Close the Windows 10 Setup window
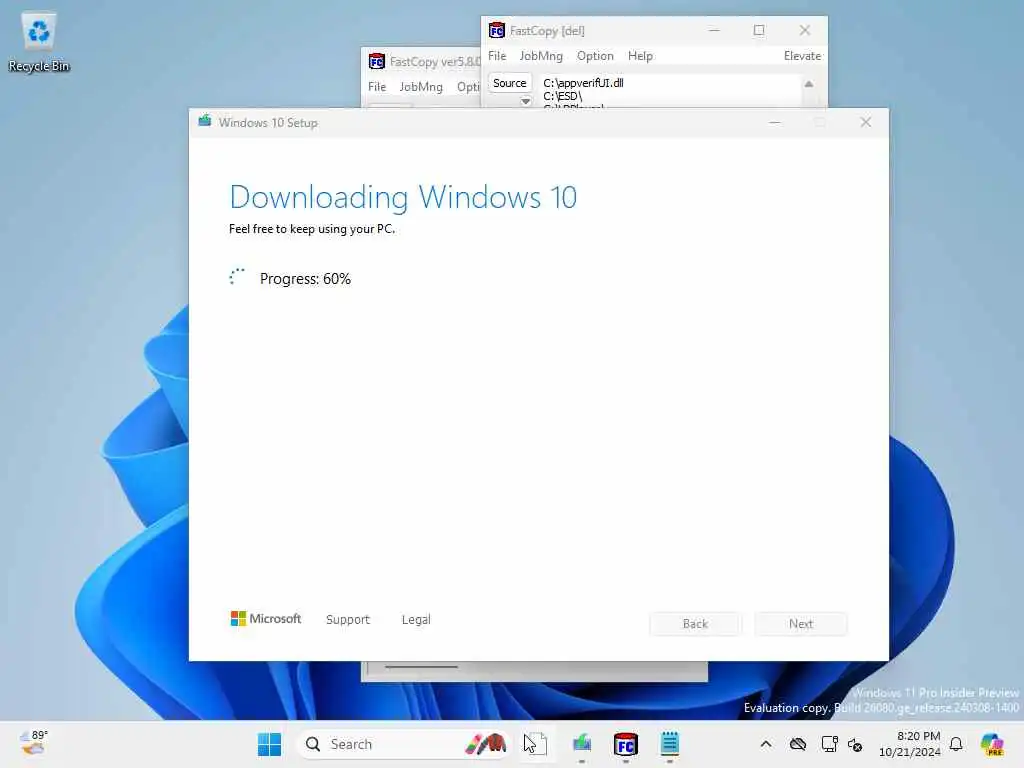 [865, 123]
